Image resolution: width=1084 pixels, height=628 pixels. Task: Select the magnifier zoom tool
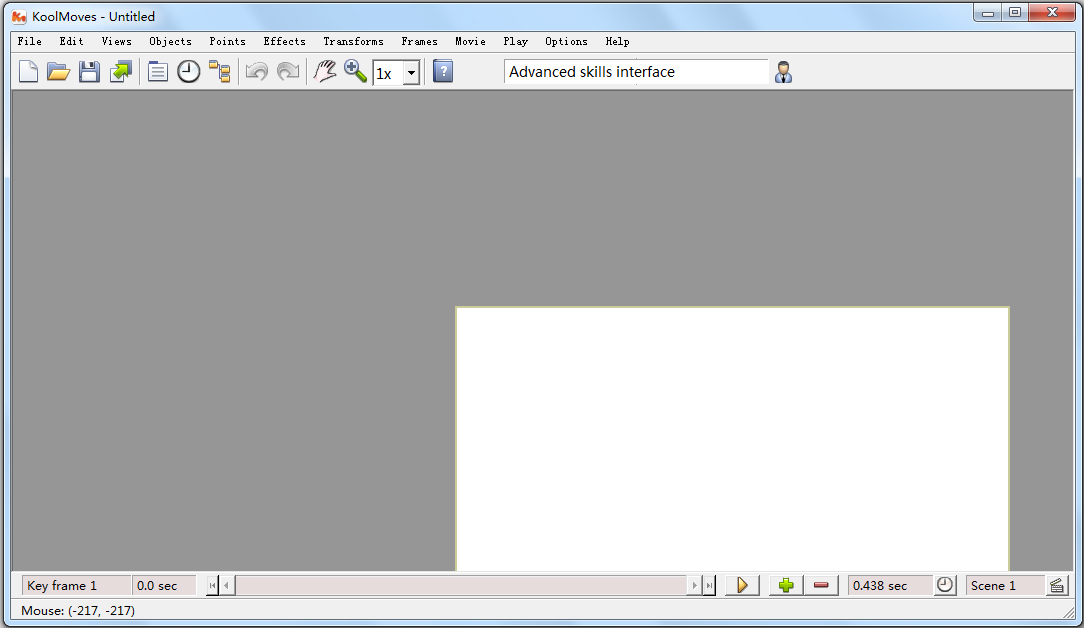point(355,71)
